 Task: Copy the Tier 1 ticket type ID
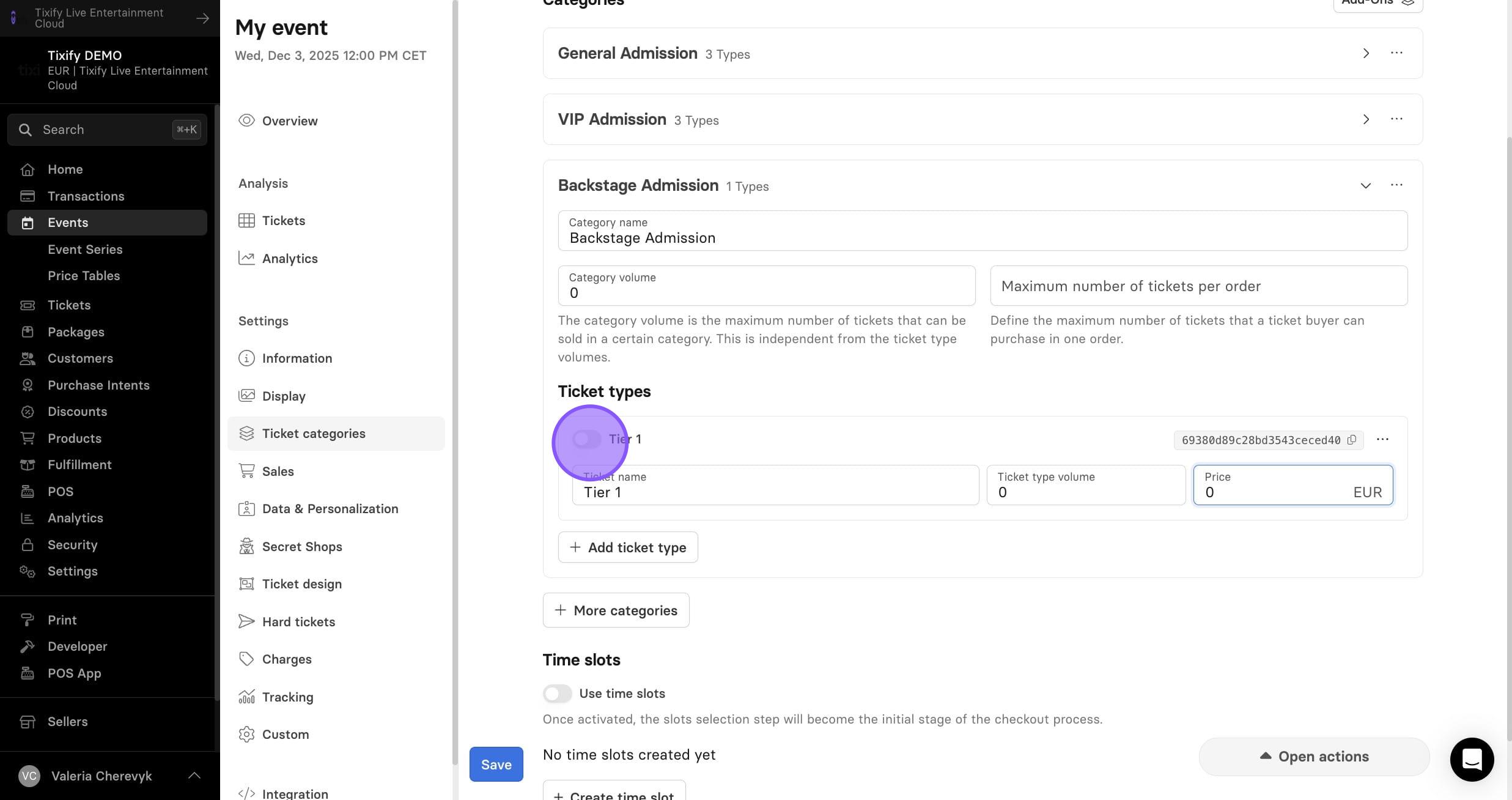coord(1352,440)
